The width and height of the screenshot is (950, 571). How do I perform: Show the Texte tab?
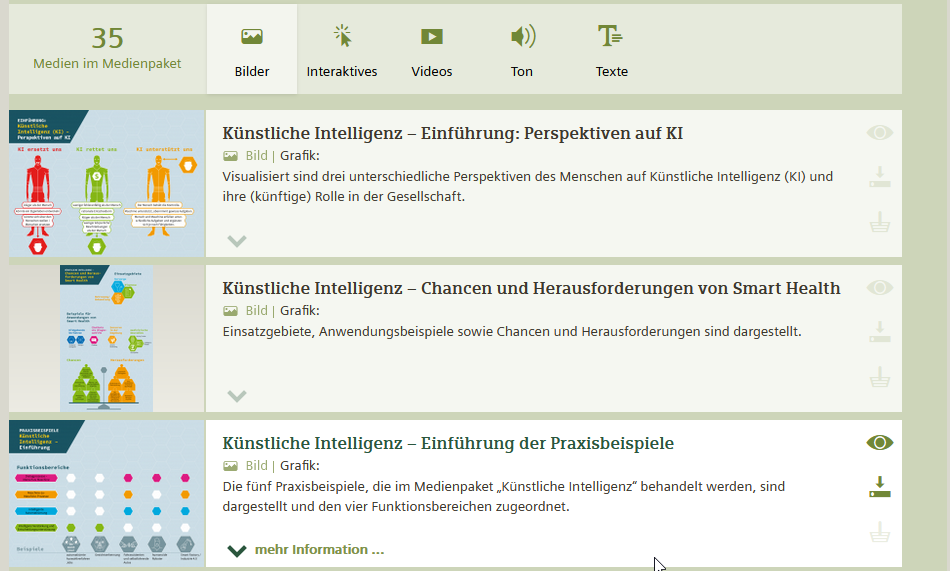[x=611, y=51]
